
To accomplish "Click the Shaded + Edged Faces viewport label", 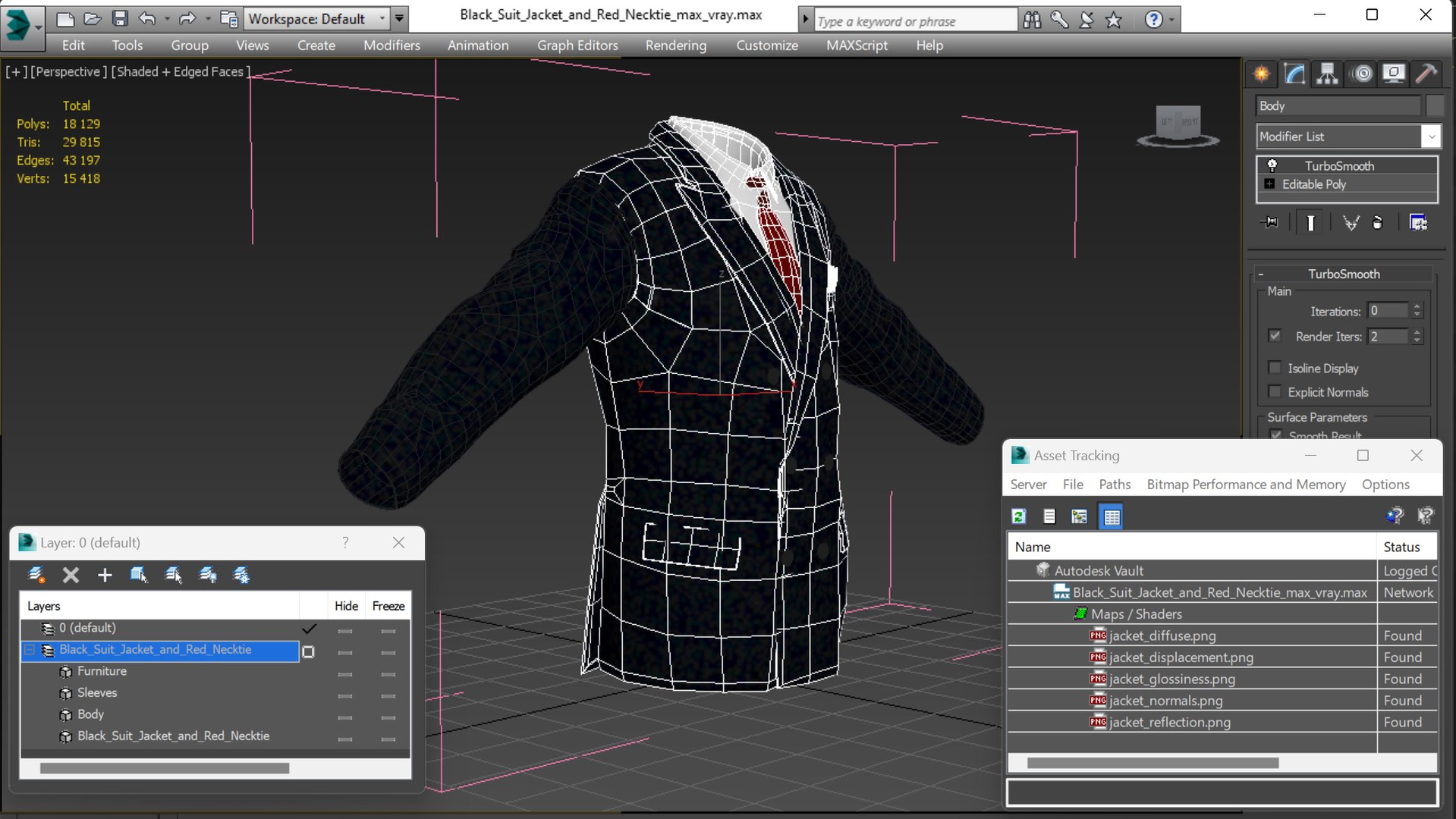I will coord(180,71).
